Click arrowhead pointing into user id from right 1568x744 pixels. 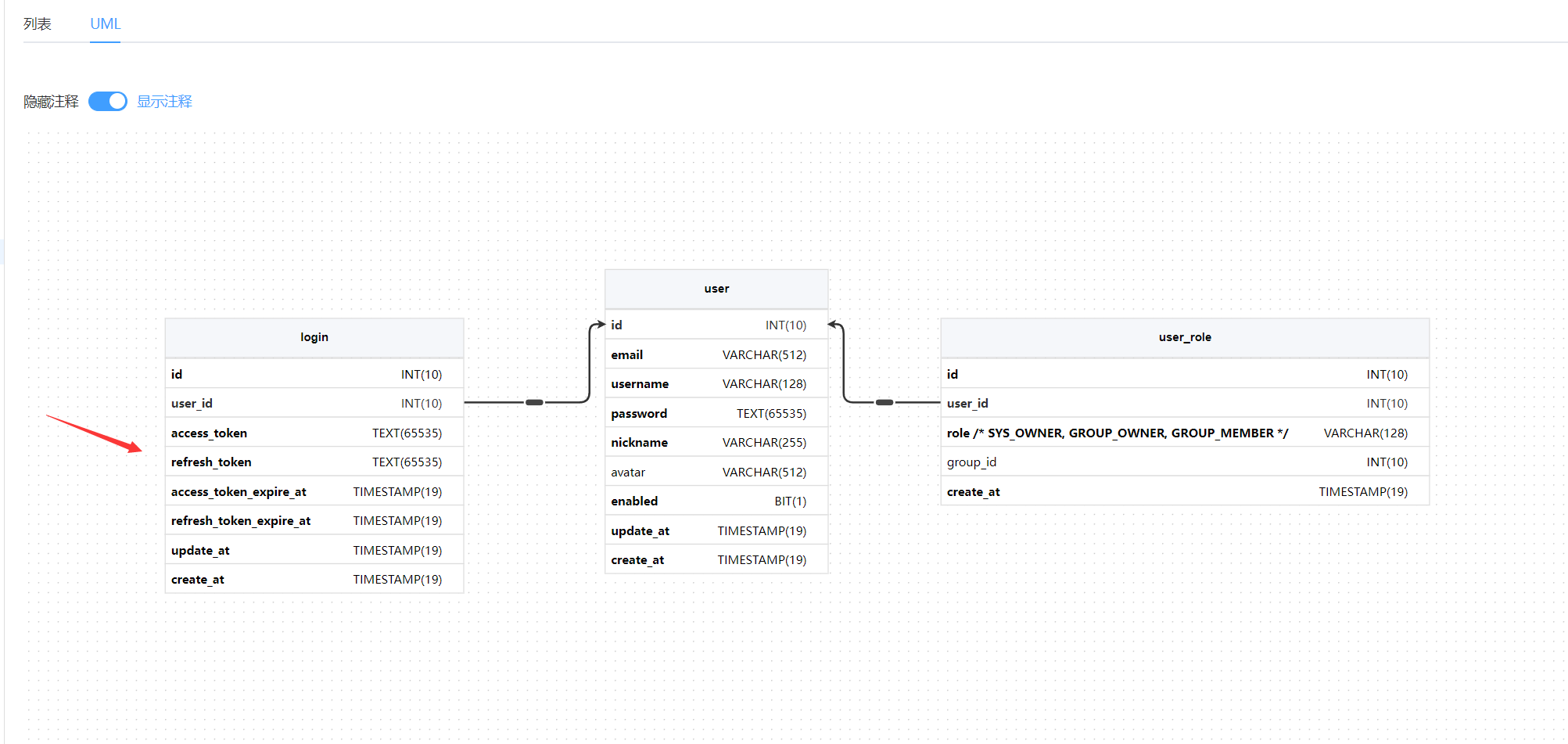pos(834,325)
